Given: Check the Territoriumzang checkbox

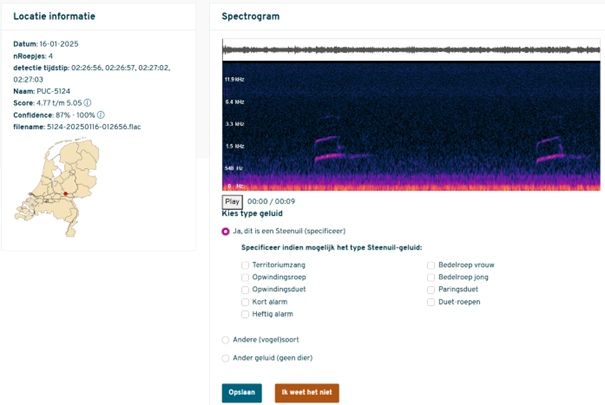Looking at the screenshot, I should pyautogui.click(x=245, y=265).
